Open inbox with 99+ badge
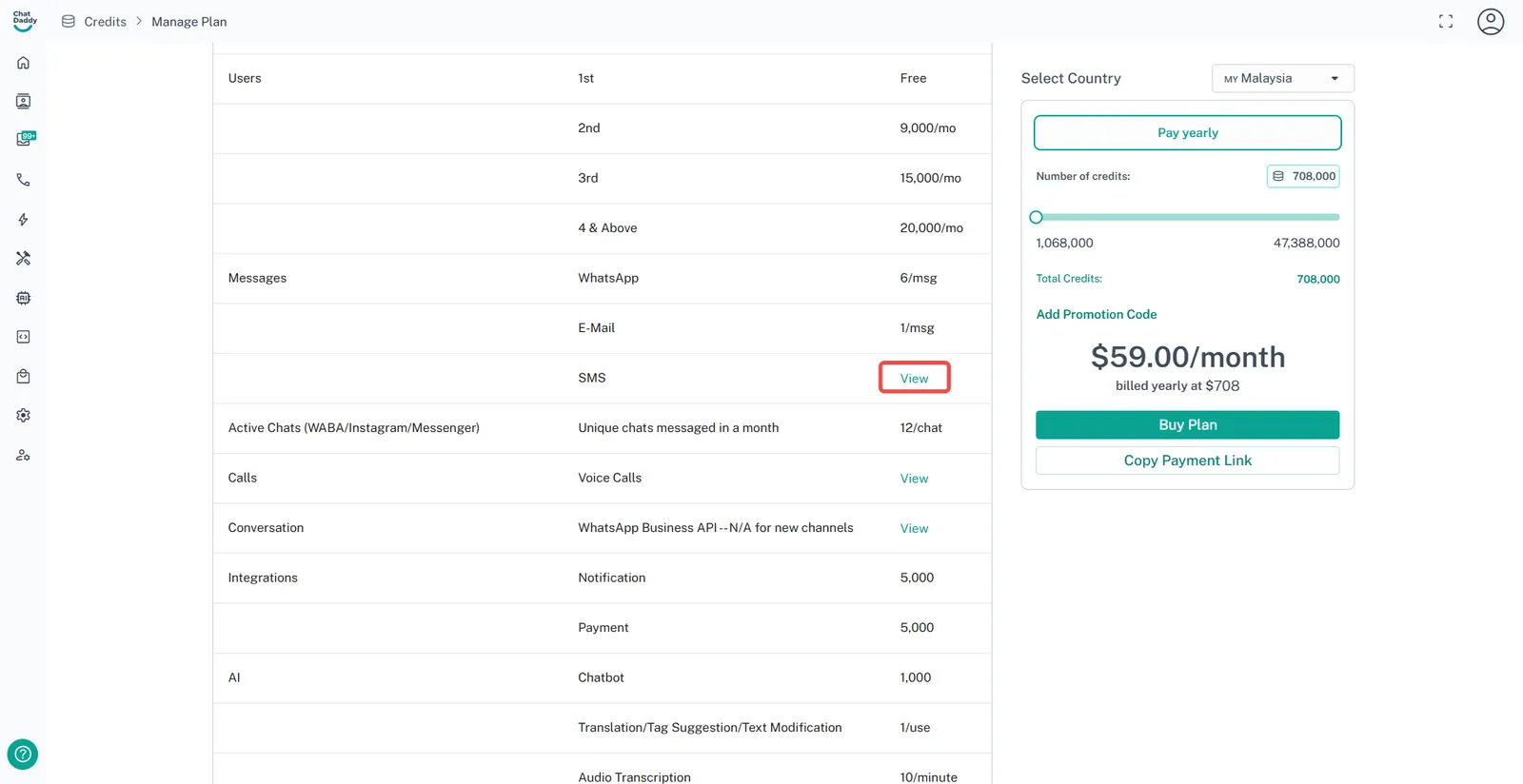The image size is (1523, 784). point(24,140)
